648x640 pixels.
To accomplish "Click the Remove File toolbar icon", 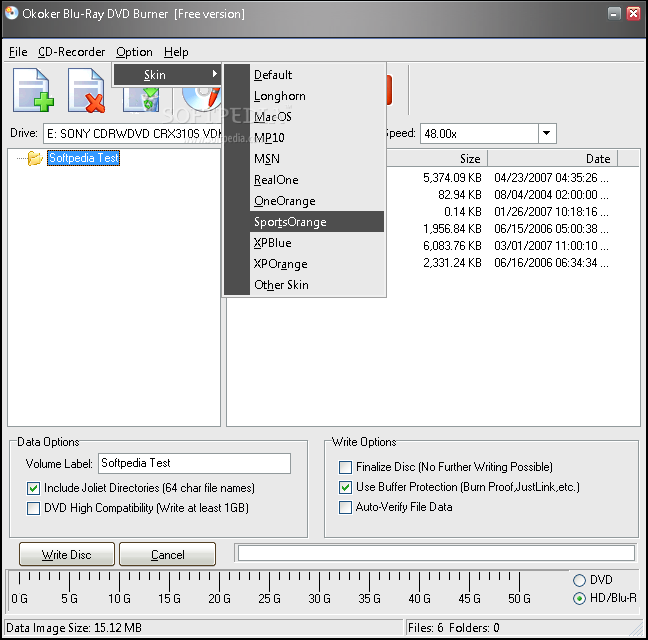I will click(x=86, y=90).
